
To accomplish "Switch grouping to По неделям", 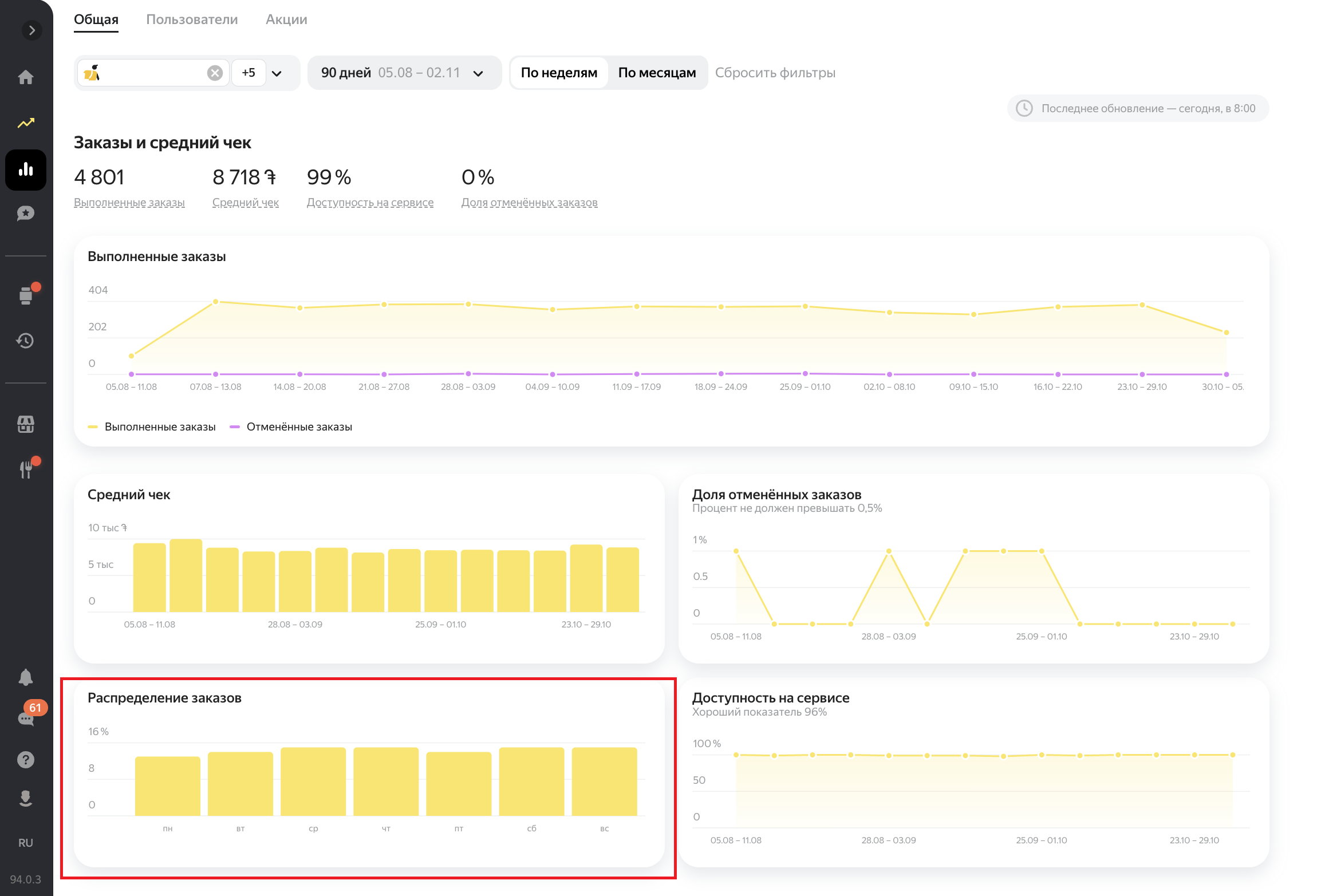I will pos(559,73).
